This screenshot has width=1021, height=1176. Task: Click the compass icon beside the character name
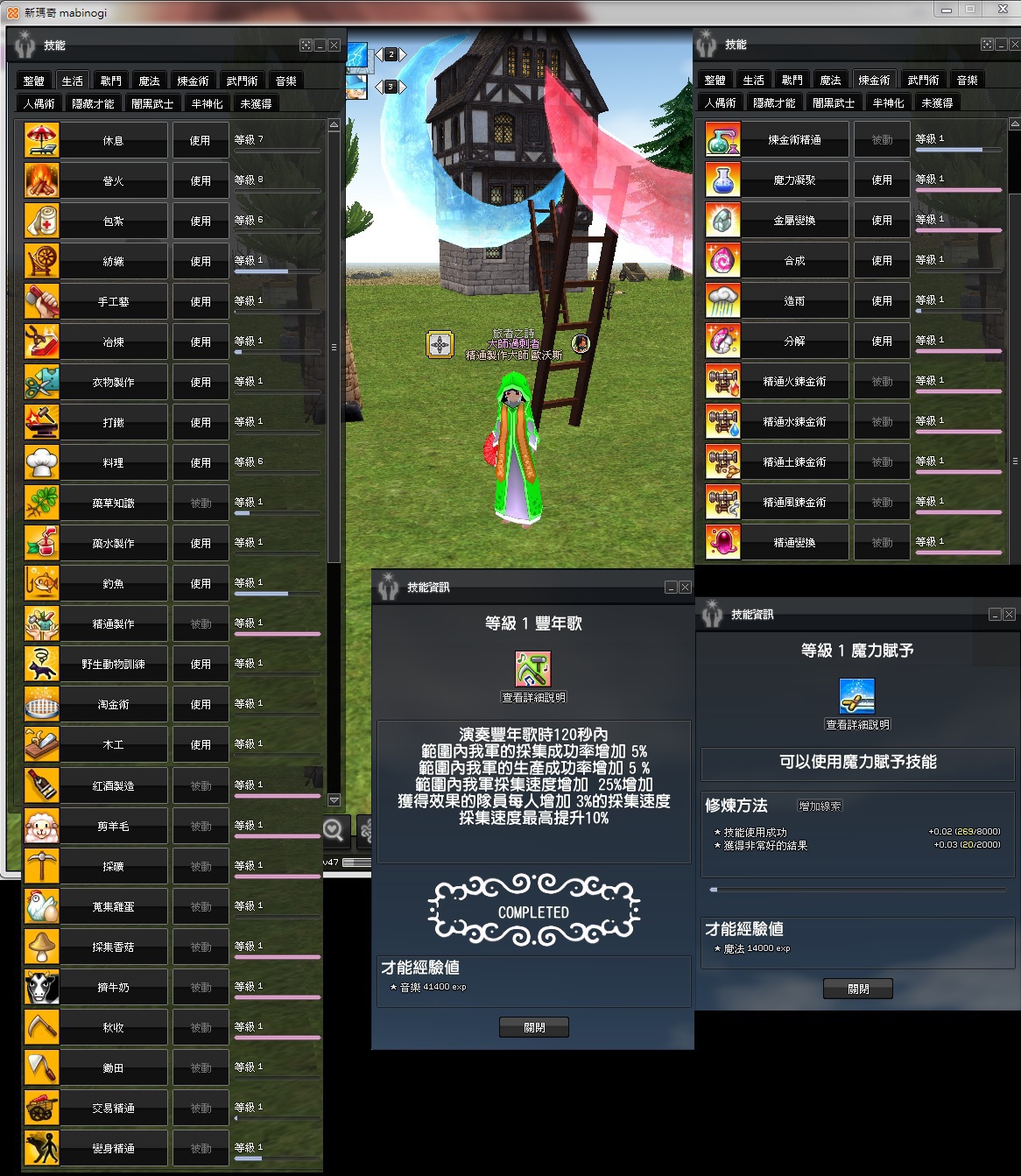440,344
